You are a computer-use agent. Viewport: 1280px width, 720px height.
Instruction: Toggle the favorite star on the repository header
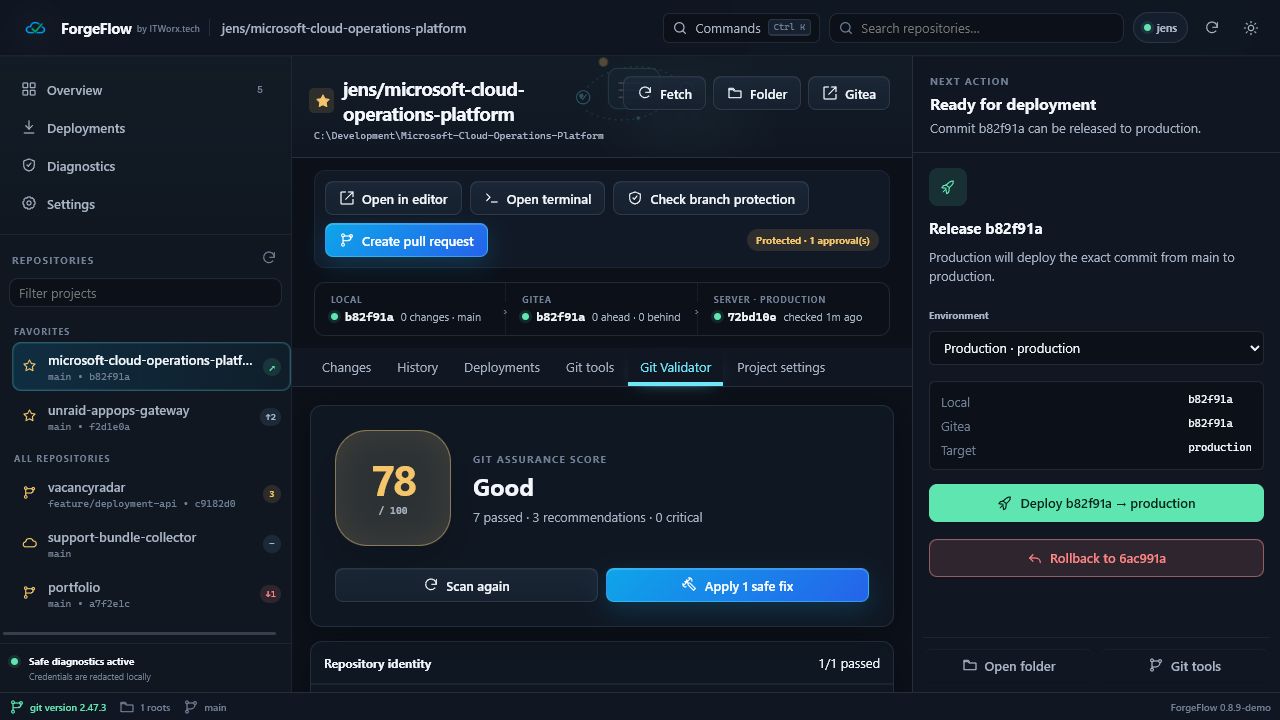point(321,101)
